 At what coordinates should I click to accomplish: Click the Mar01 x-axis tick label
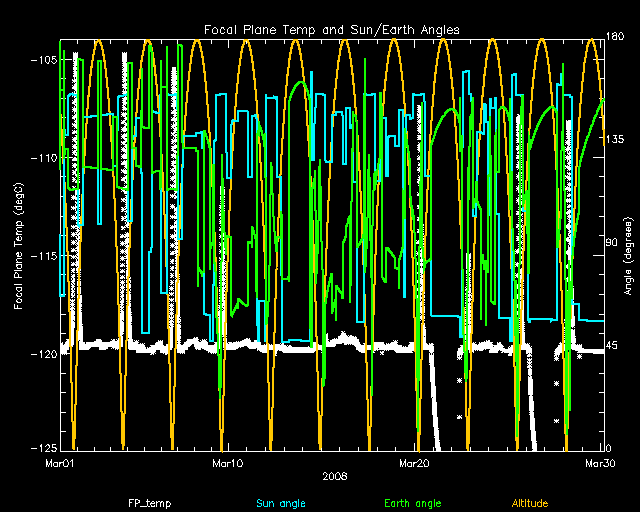point(60,463)
